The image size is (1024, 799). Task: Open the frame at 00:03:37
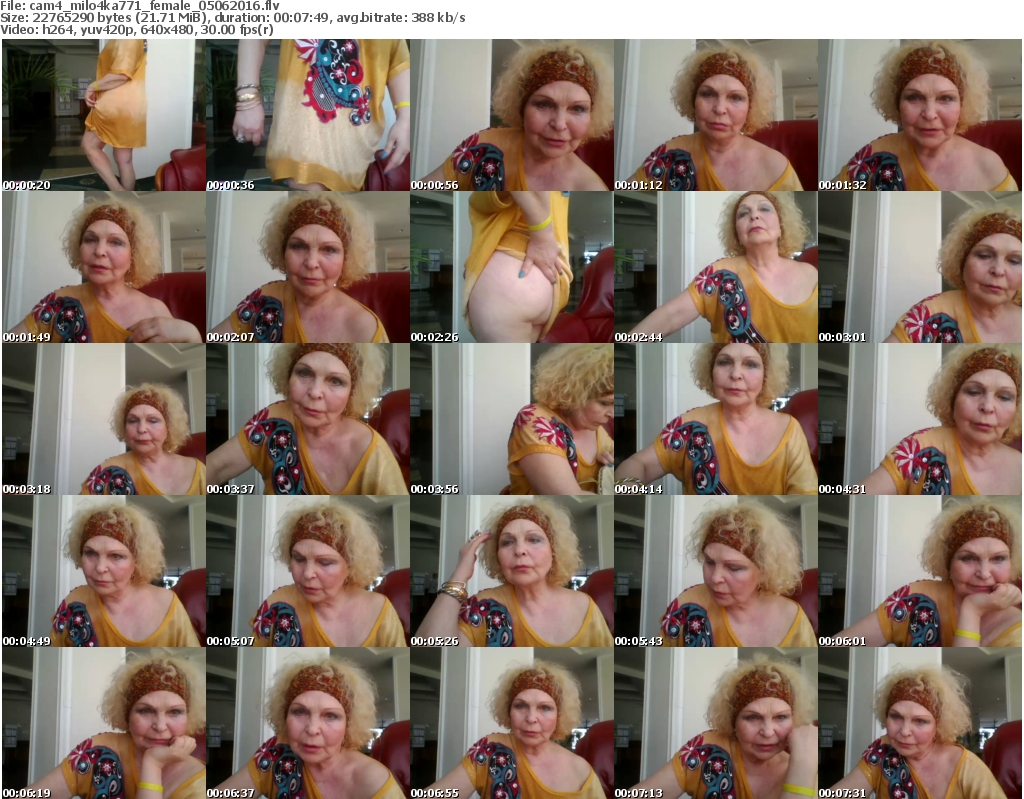308,419
